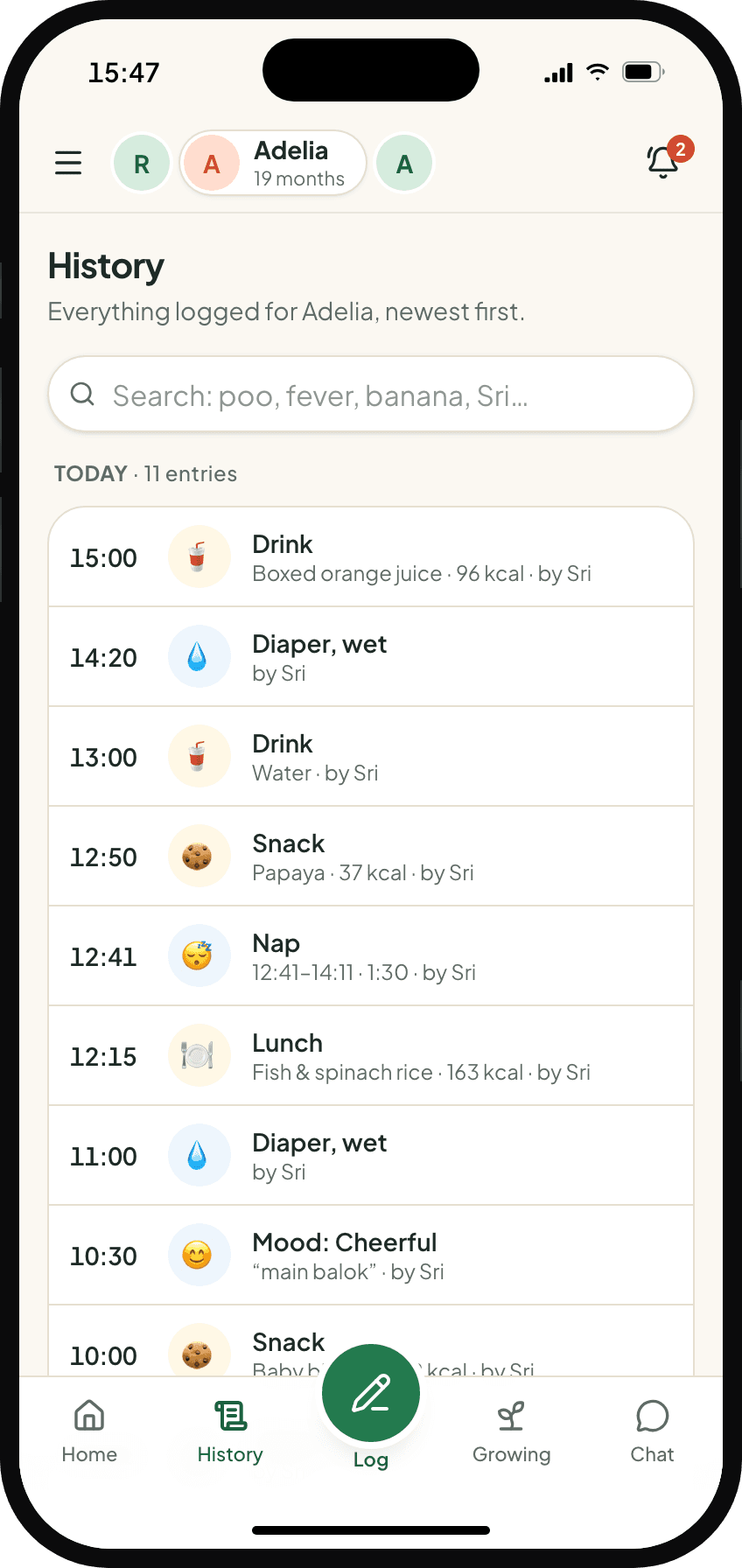Open the hamburger menu

point(68,163)
